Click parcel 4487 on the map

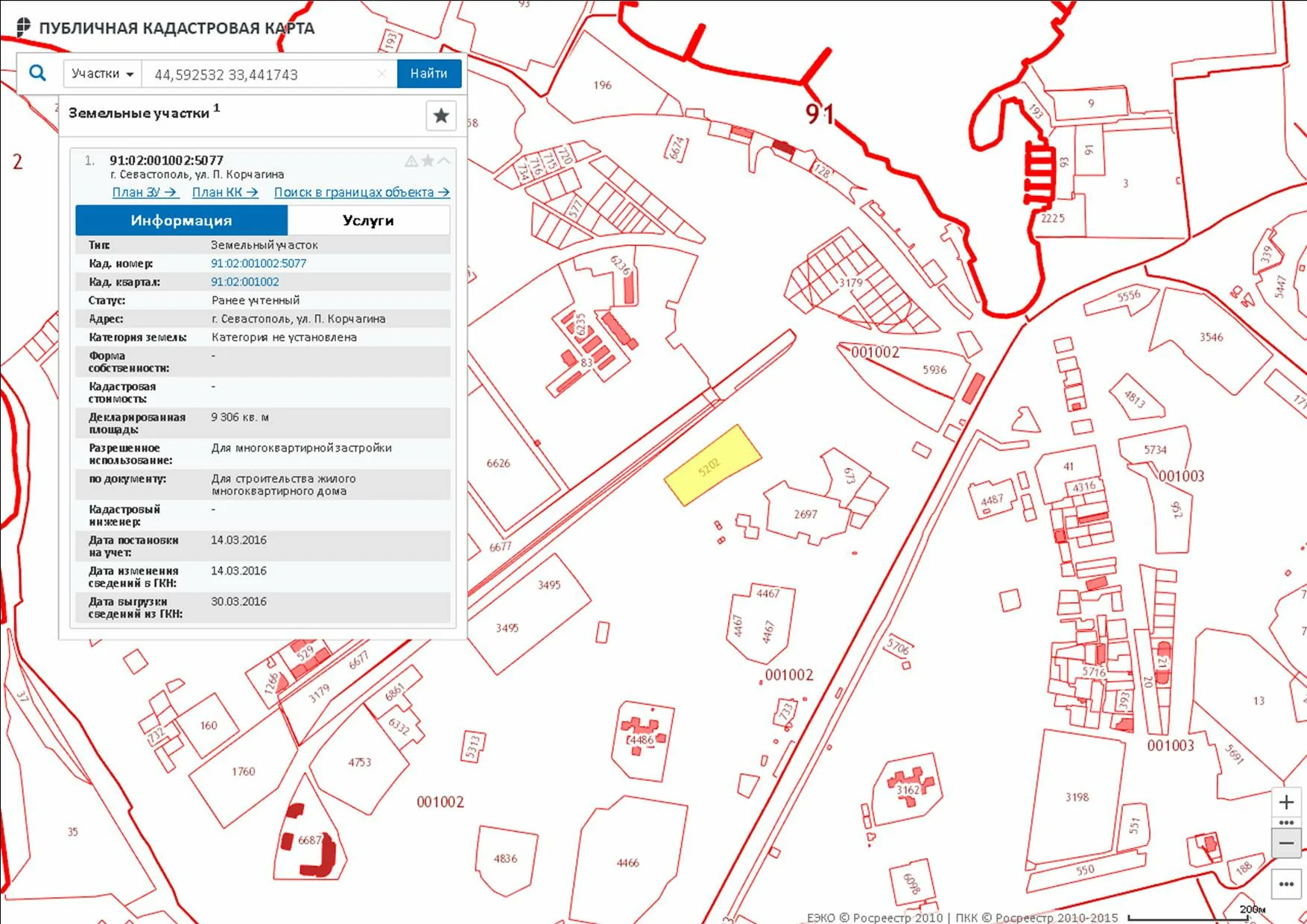click(992, 499)
